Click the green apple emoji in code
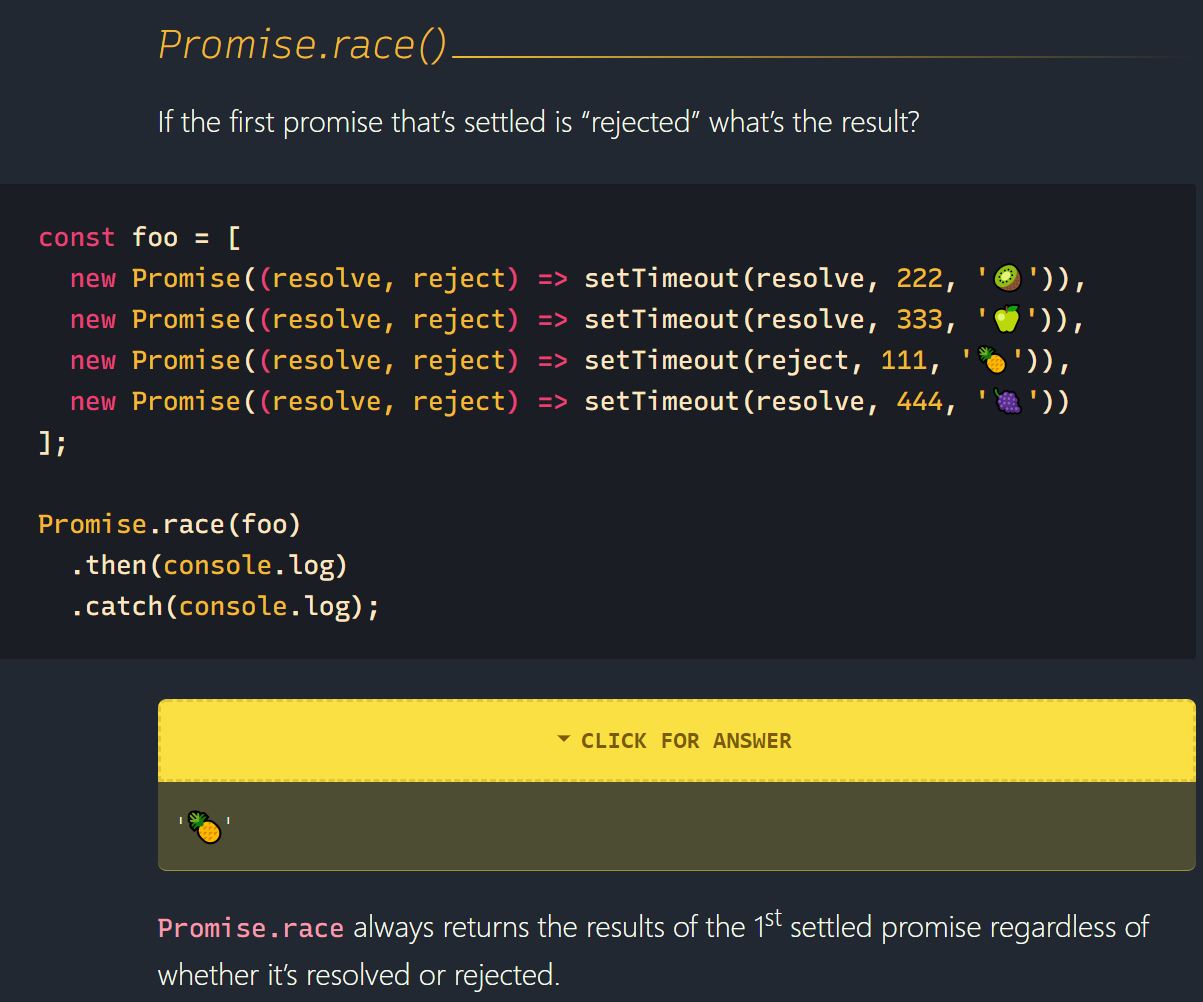The height and width of the screenshot is (1002, 1203). coord(1006,319)
